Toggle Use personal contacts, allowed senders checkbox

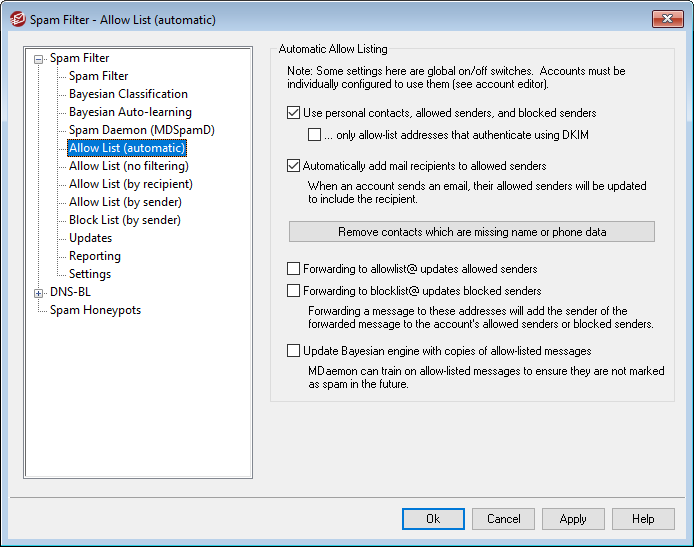pyautogui.click(x=293, y=114)
